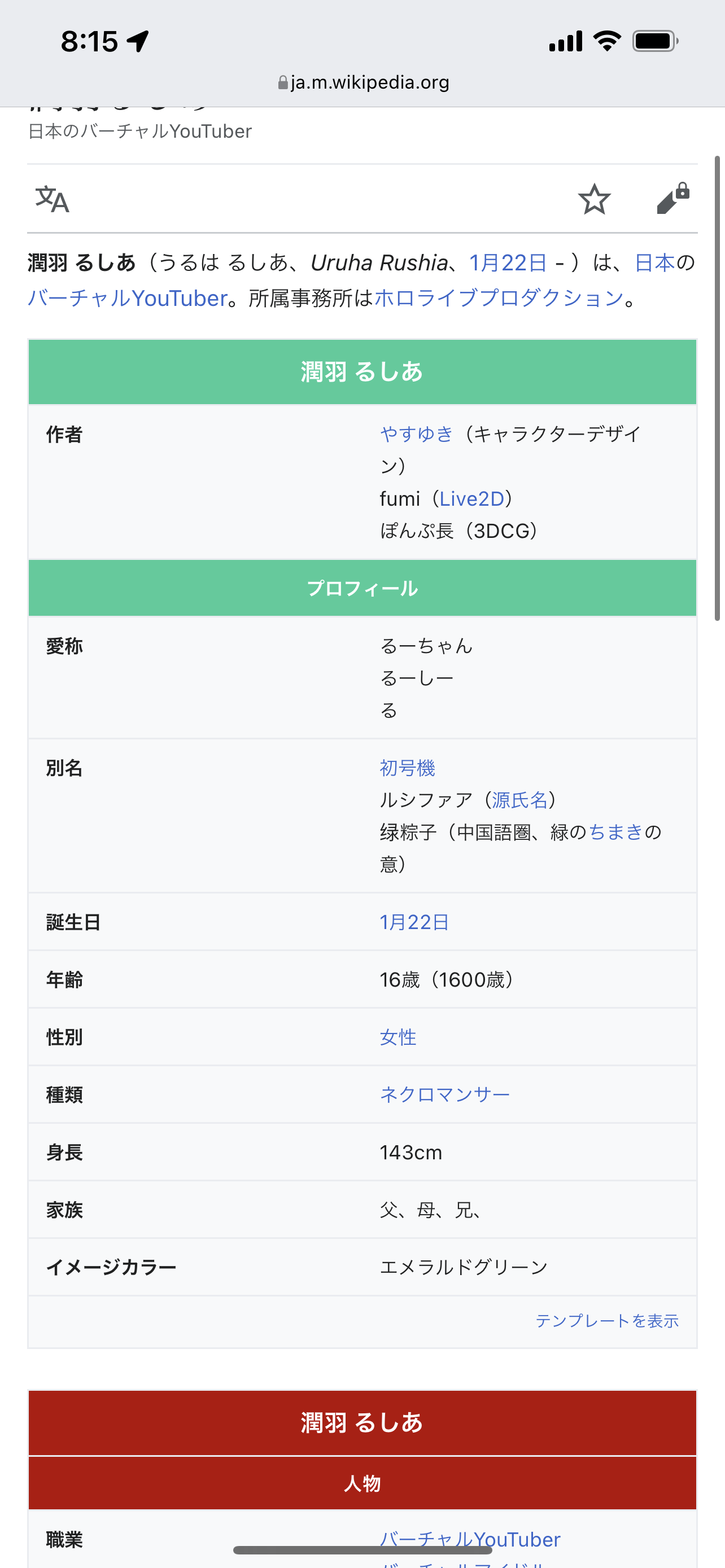Screen dimensions: 725x1568
Task: Open the 1月22日 birthday row link
Action: click(x=414, y=922)
